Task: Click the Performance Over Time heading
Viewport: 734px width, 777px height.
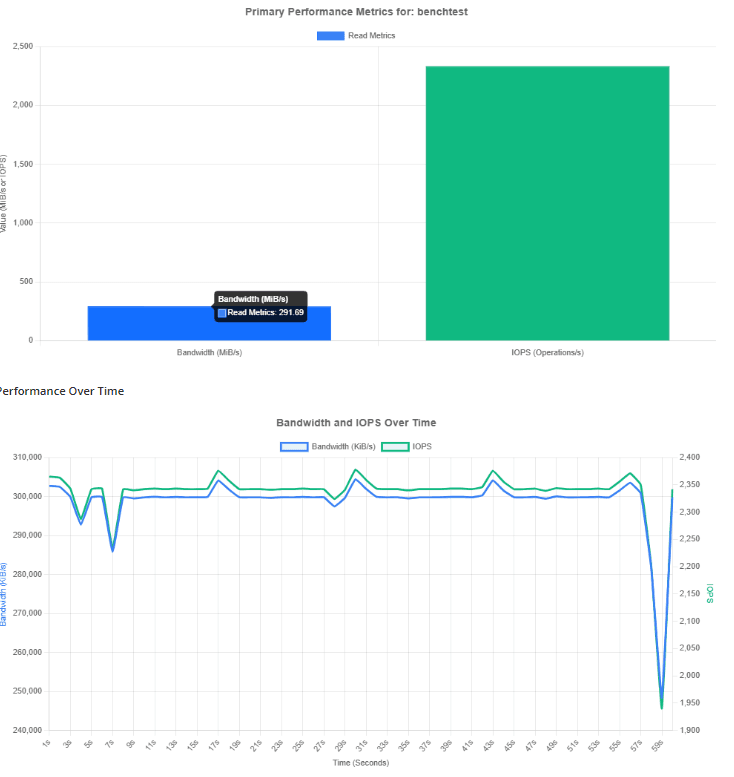Action: pos(62,391)
